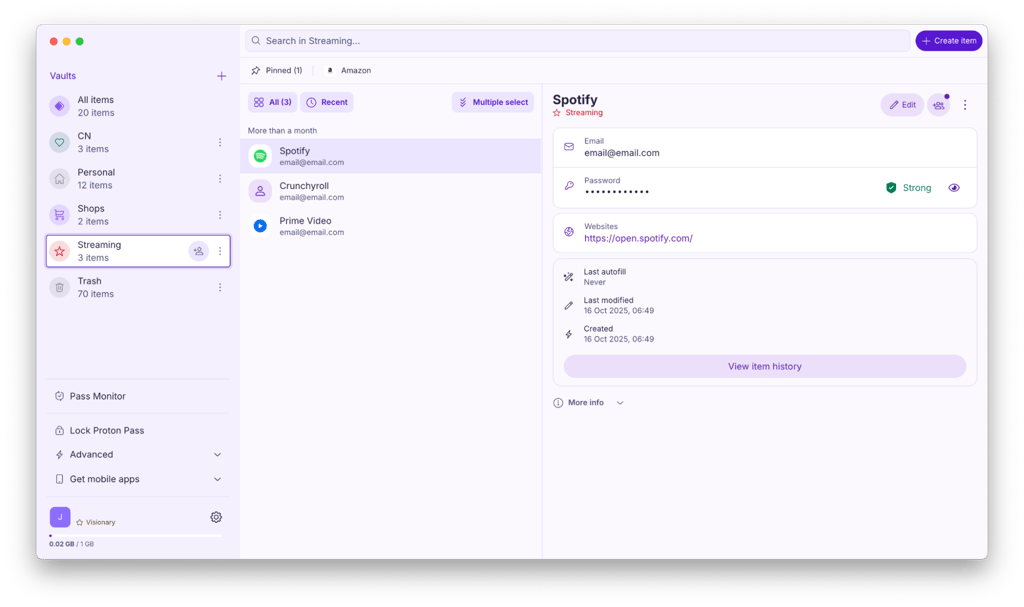The image size is (1024, 607).
Task: Click the Websites globe icon
Action: click(x=569, y=232)
